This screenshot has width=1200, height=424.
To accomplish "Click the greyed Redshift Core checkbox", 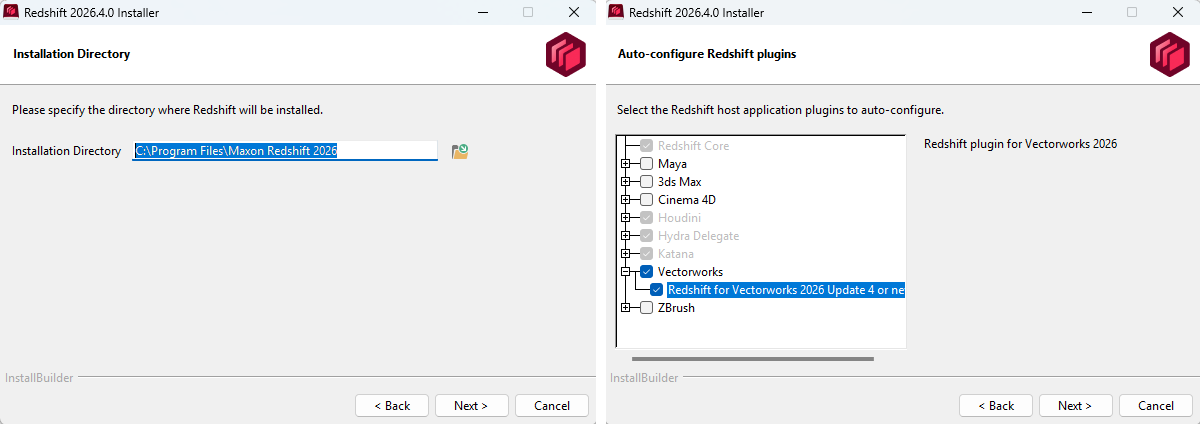I will click(x=646, y=146).
